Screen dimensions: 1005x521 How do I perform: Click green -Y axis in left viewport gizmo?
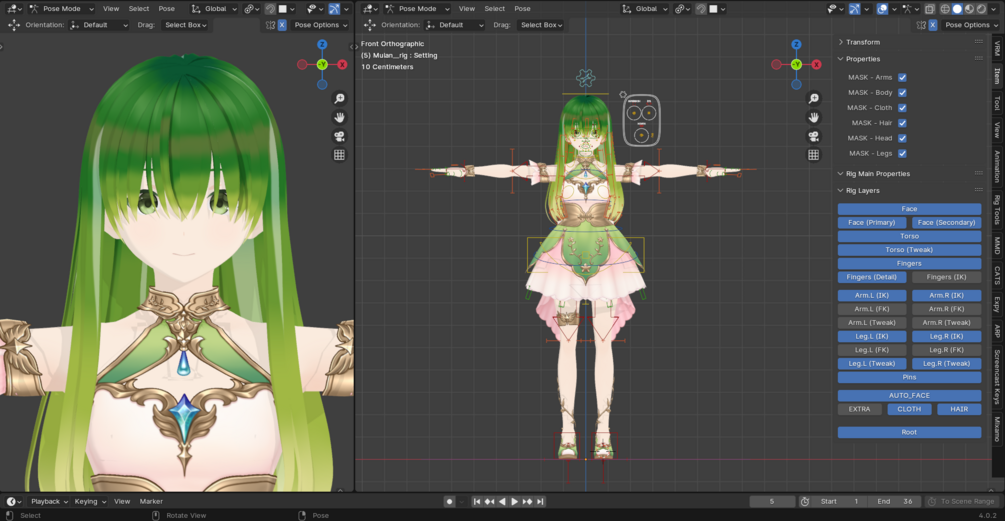322,65
